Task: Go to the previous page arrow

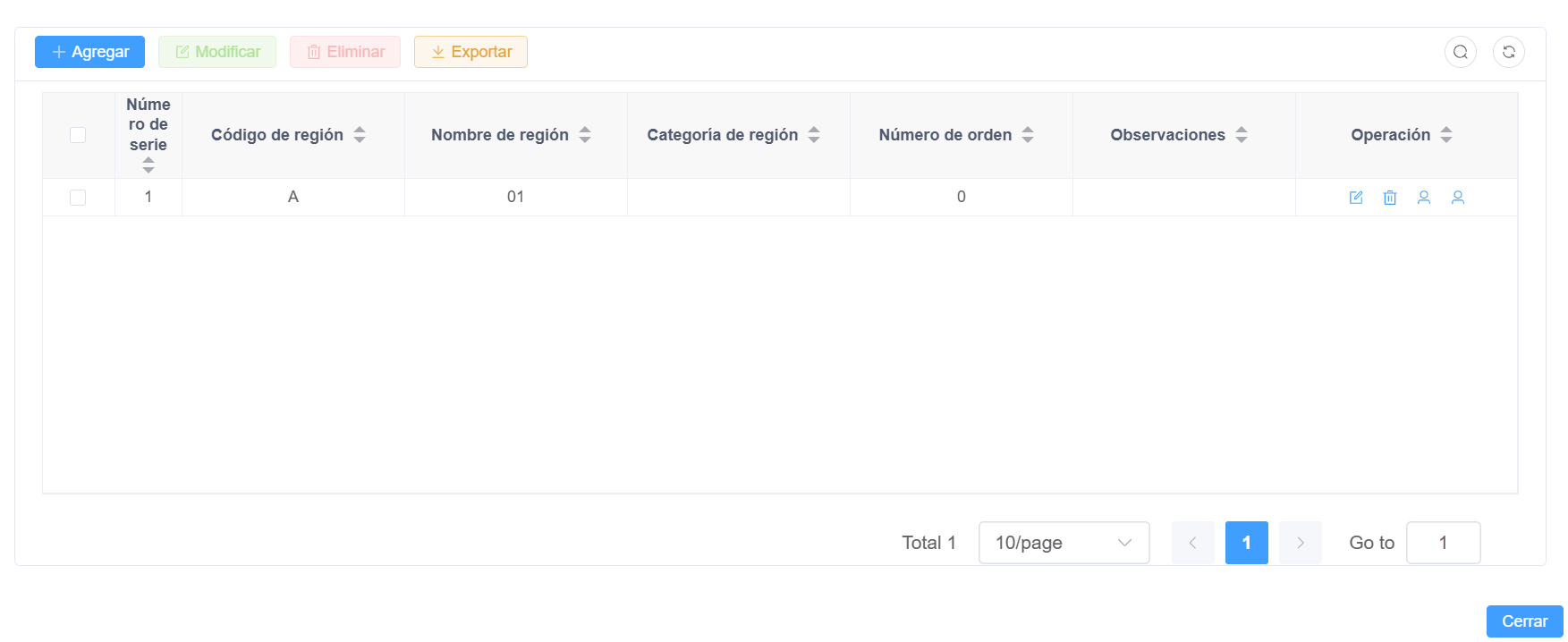Action: coord(1192,543)
